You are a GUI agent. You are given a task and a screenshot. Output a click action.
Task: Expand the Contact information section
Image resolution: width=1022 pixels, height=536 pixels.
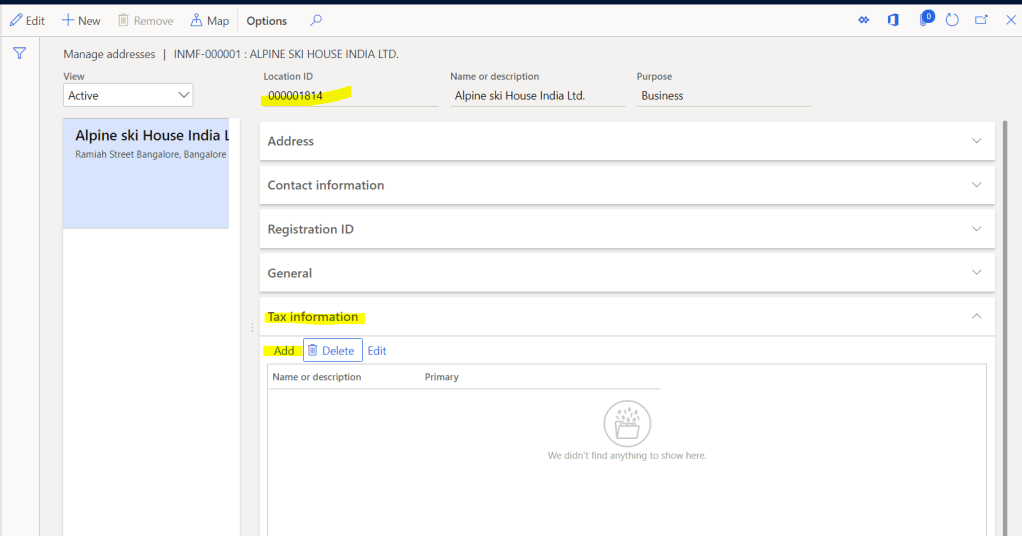tap(626, 185)
